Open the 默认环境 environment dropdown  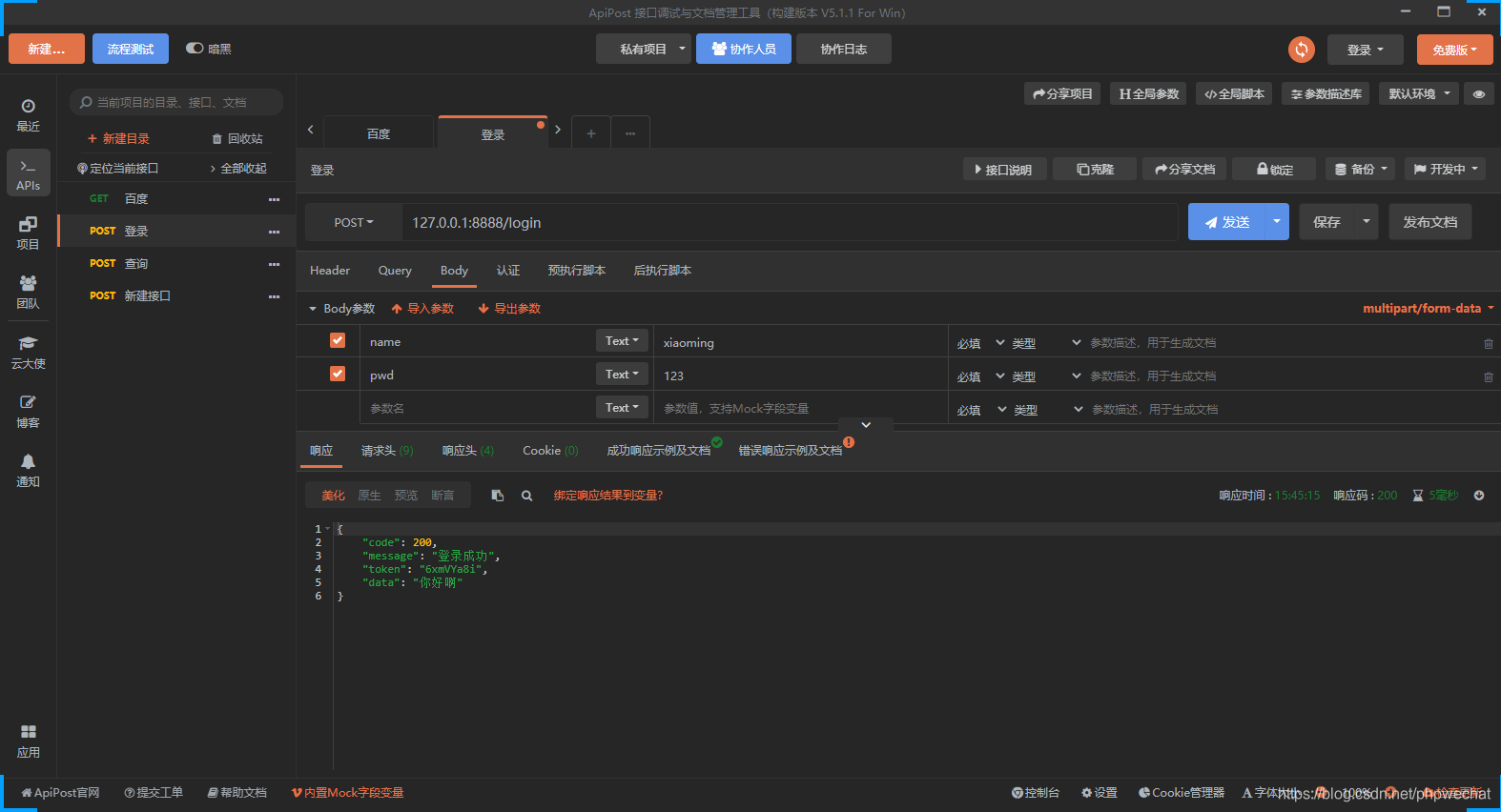click(1419, 93)
